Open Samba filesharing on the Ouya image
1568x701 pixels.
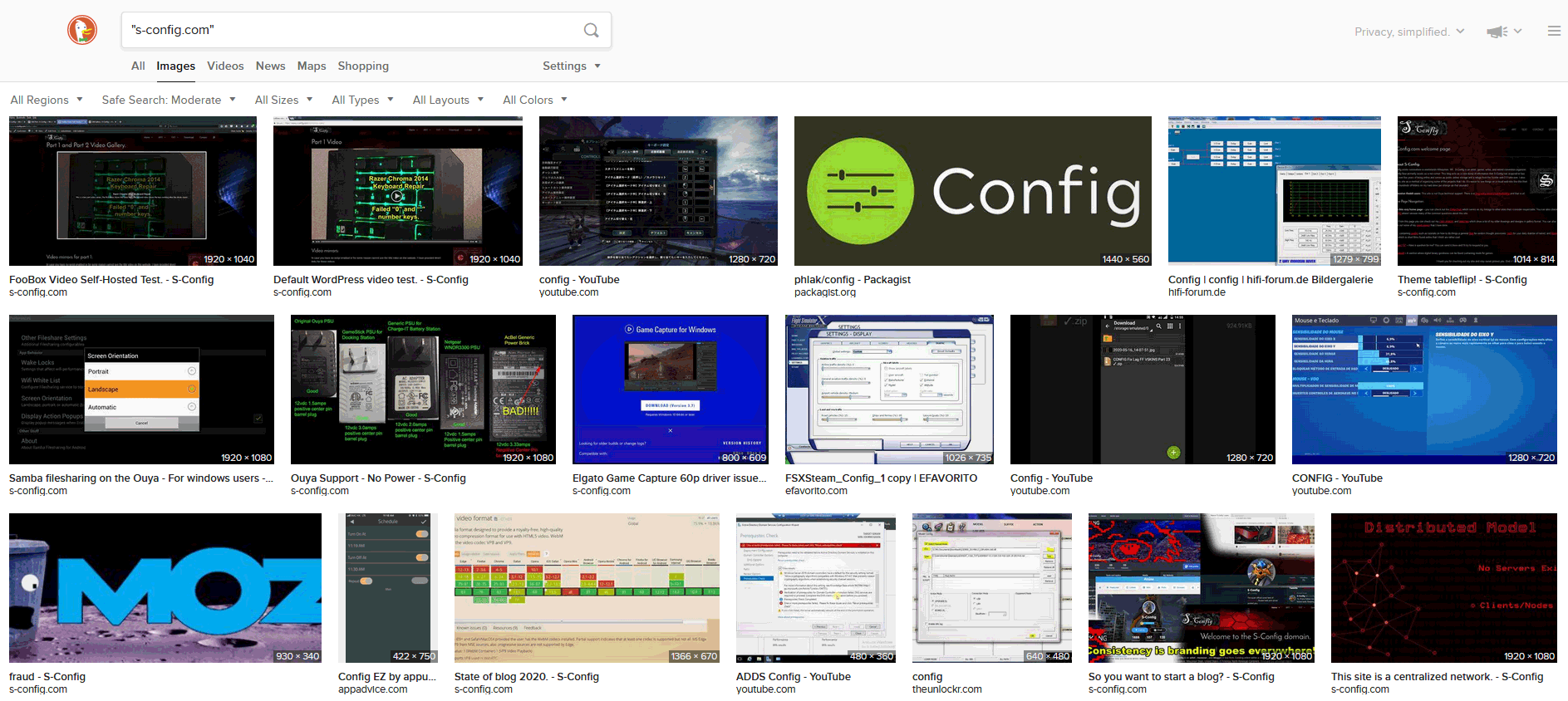pos(141,390)
